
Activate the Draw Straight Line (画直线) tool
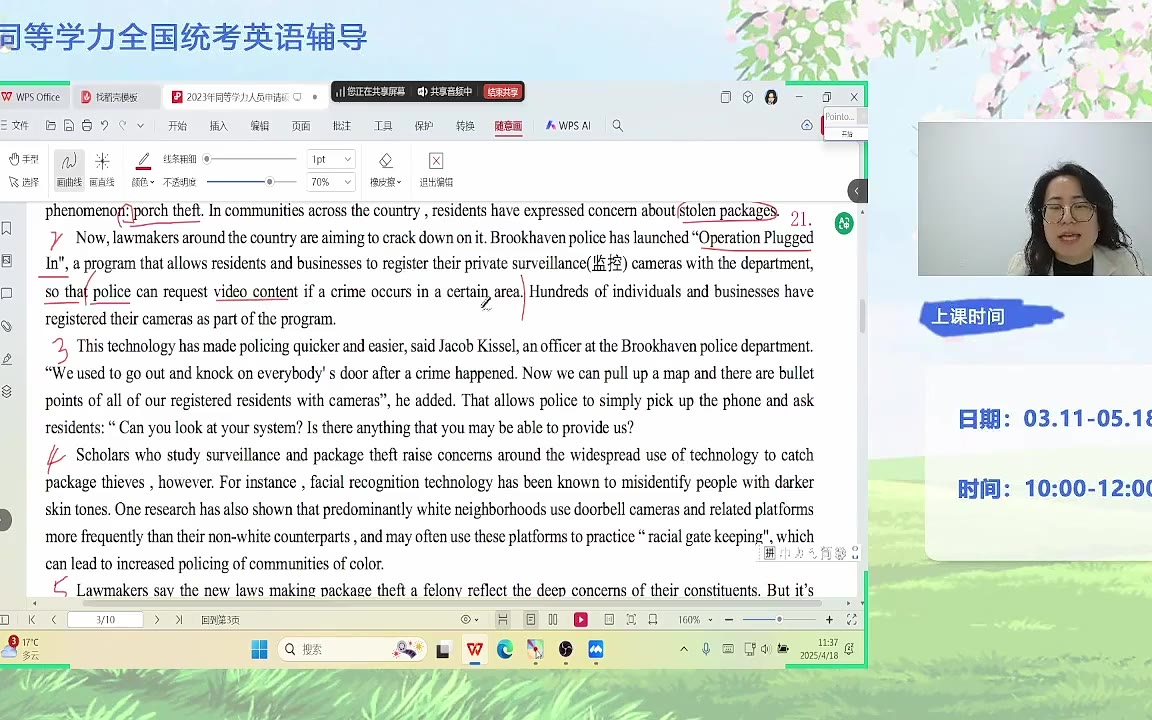pos(102,170)
